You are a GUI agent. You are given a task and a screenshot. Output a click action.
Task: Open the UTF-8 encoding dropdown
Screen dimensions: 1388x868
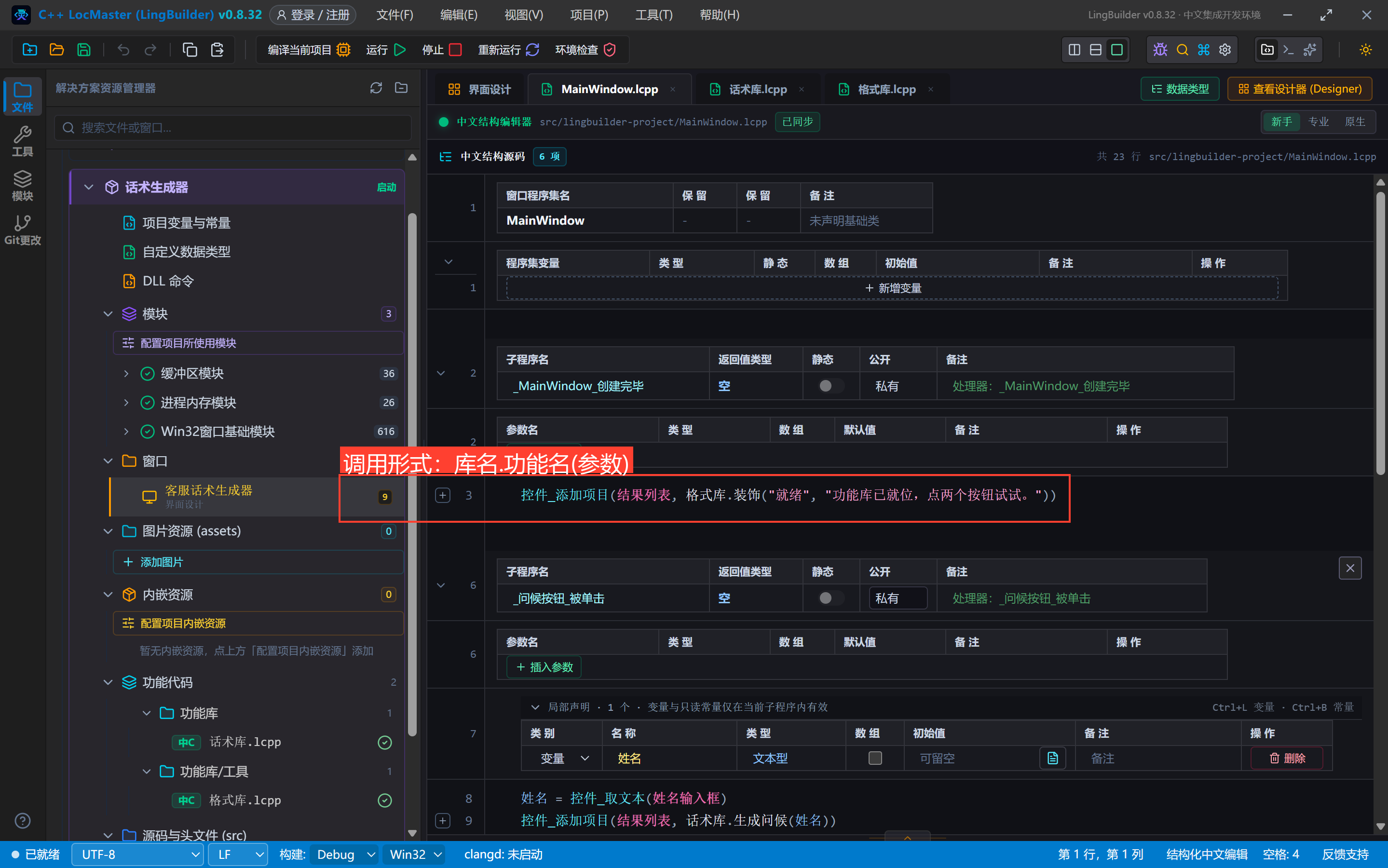click(138, 854)
